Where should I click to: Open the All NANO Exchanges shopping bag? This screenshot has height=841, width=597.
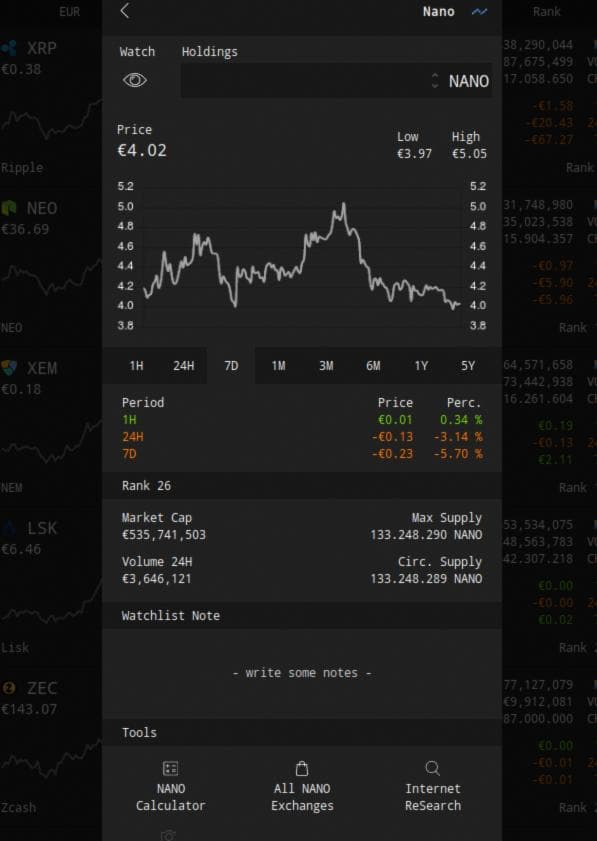click(x=302, y=787)
